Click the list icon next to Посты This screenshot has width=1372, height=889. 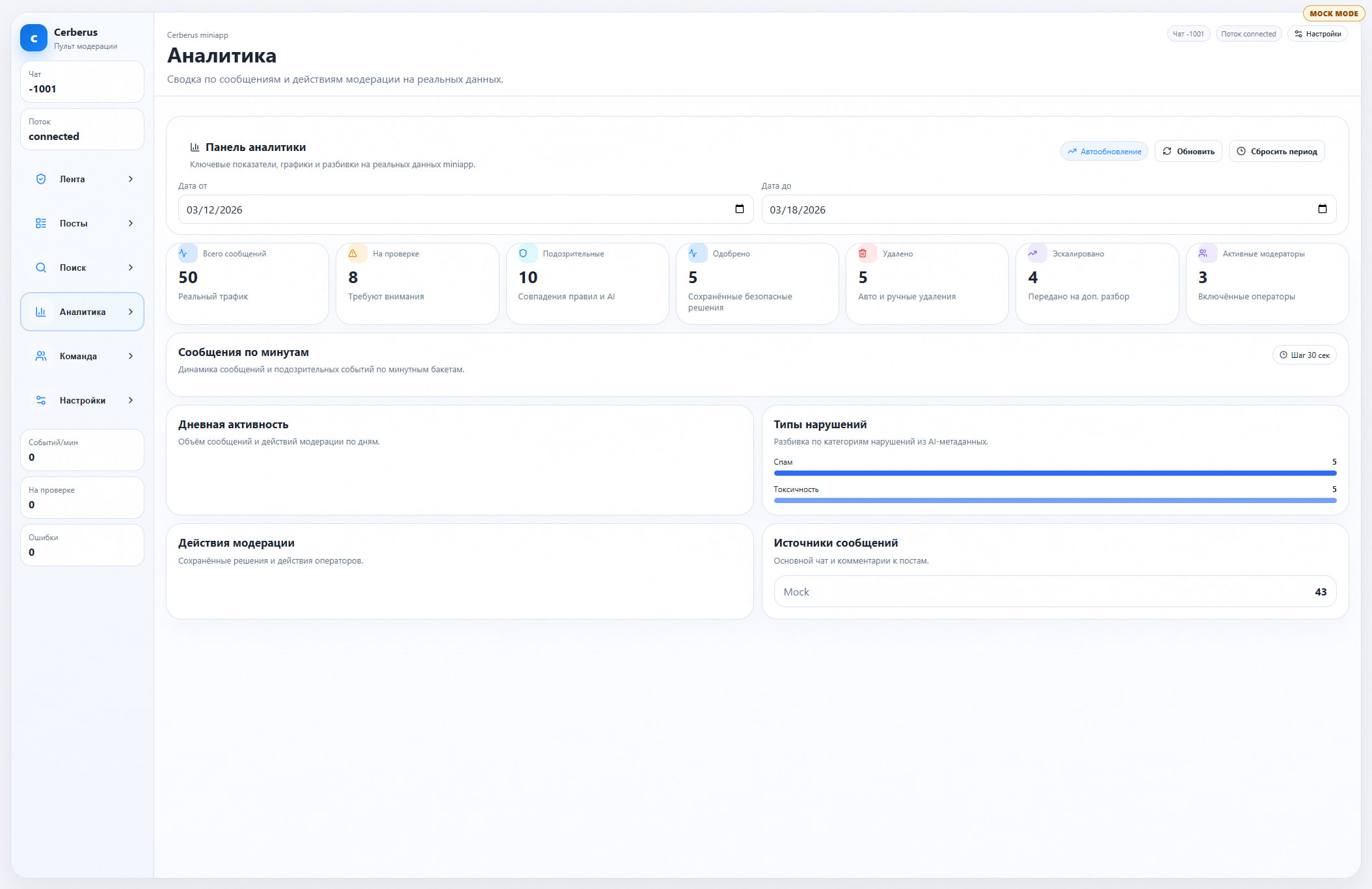pyautogui.click(x=41, y=223)
